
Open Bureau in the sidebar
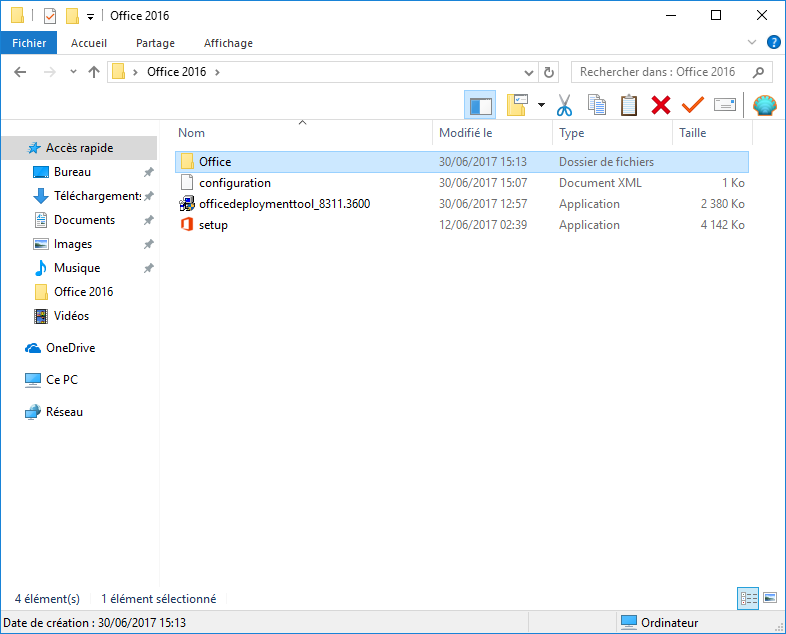click(x=72, y=172)
